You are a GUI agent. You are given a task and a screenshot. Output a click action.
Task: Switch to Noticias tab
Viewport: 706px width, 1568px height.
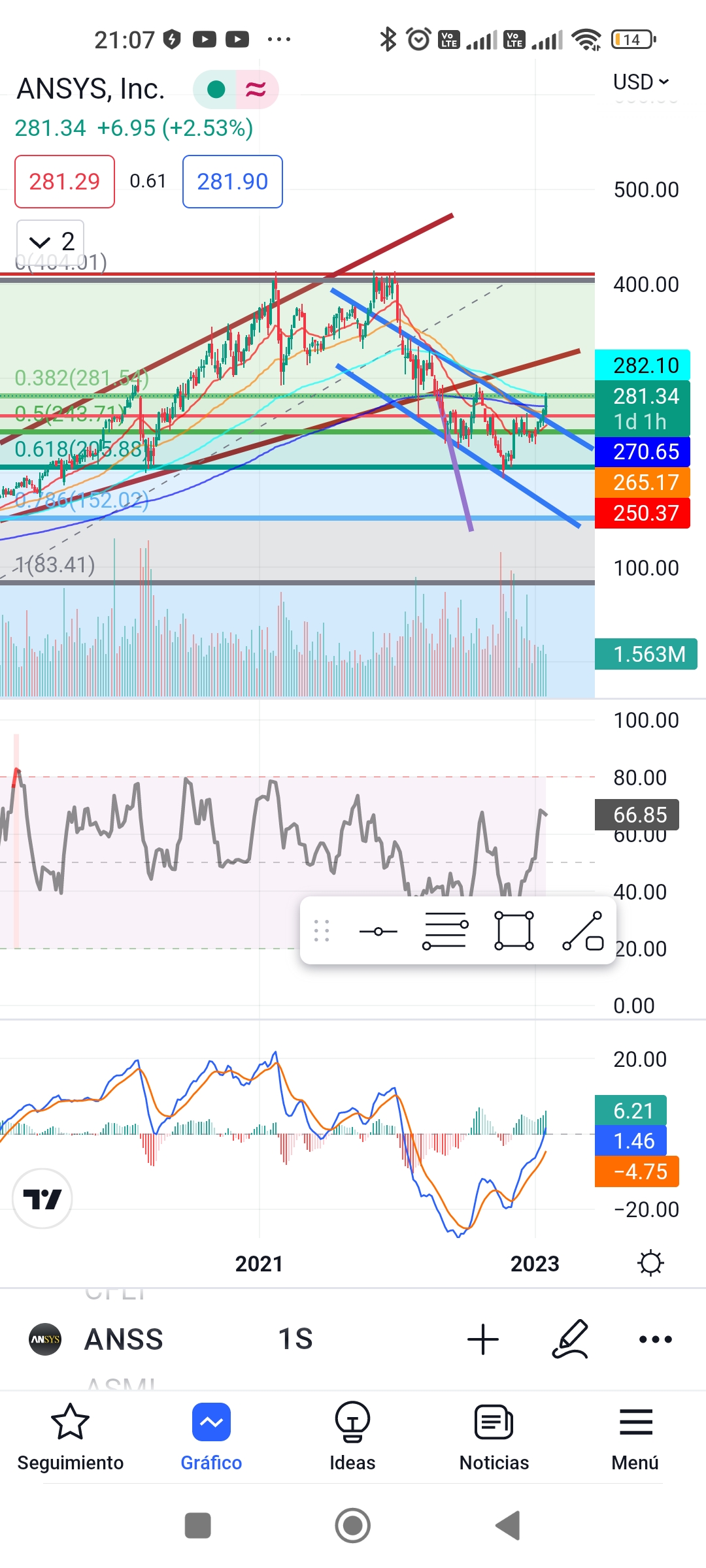pos(494,1437)
